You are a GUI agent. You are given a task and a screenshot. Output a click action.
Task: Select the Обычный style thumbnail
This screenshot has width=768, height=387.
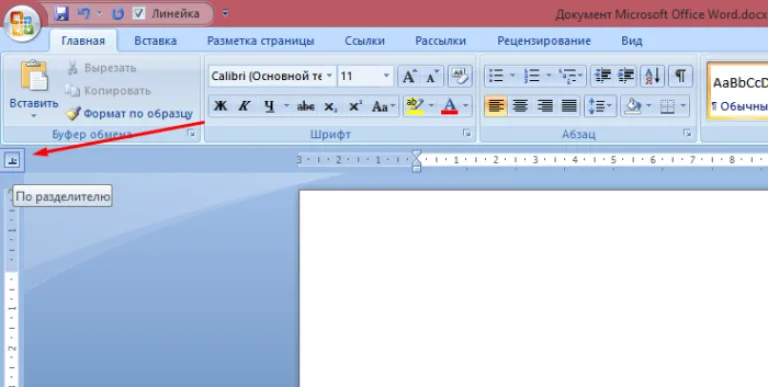tap(738, 92)
